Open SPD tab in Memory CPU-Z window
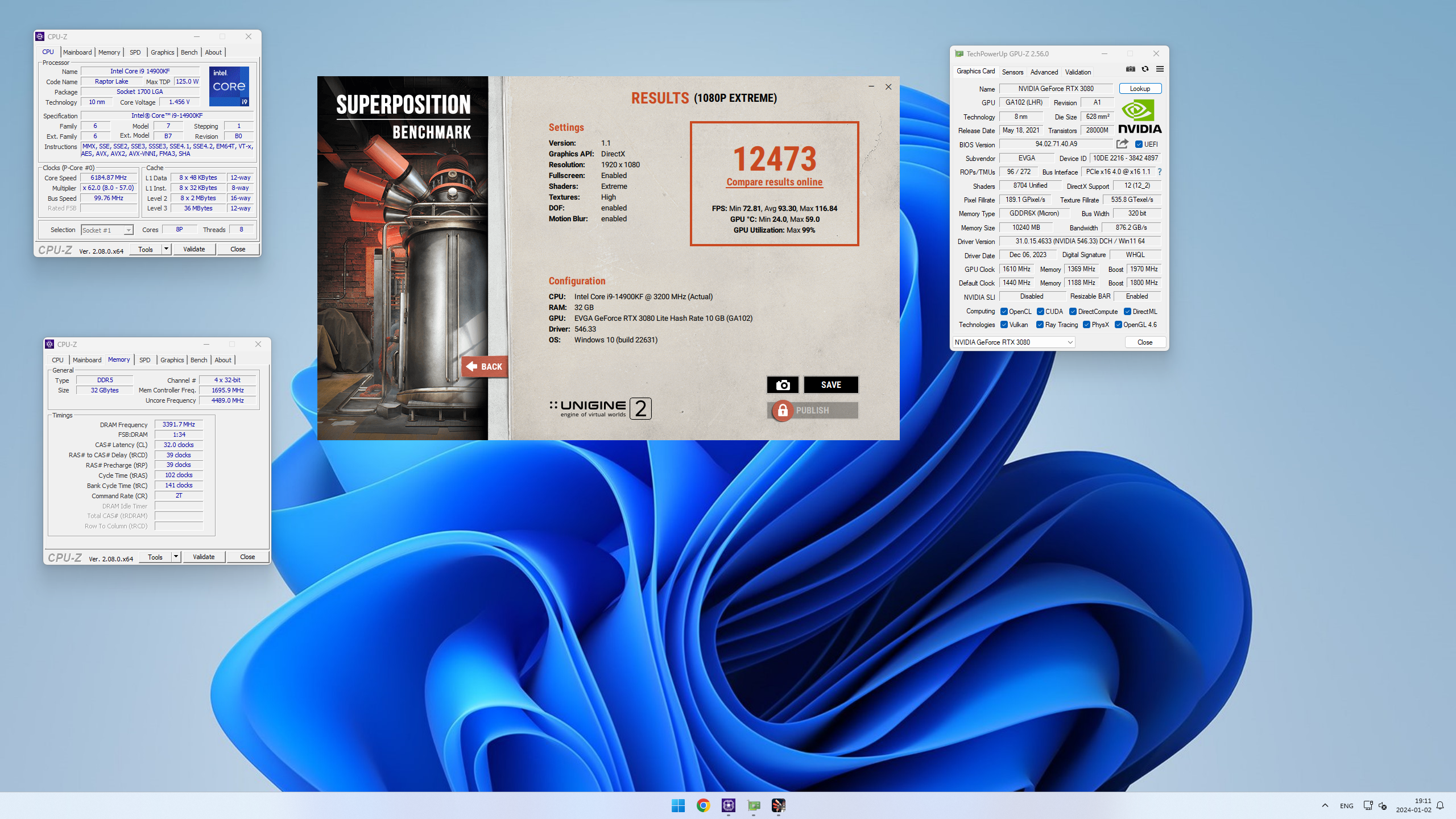 click(x=144, y=360)
